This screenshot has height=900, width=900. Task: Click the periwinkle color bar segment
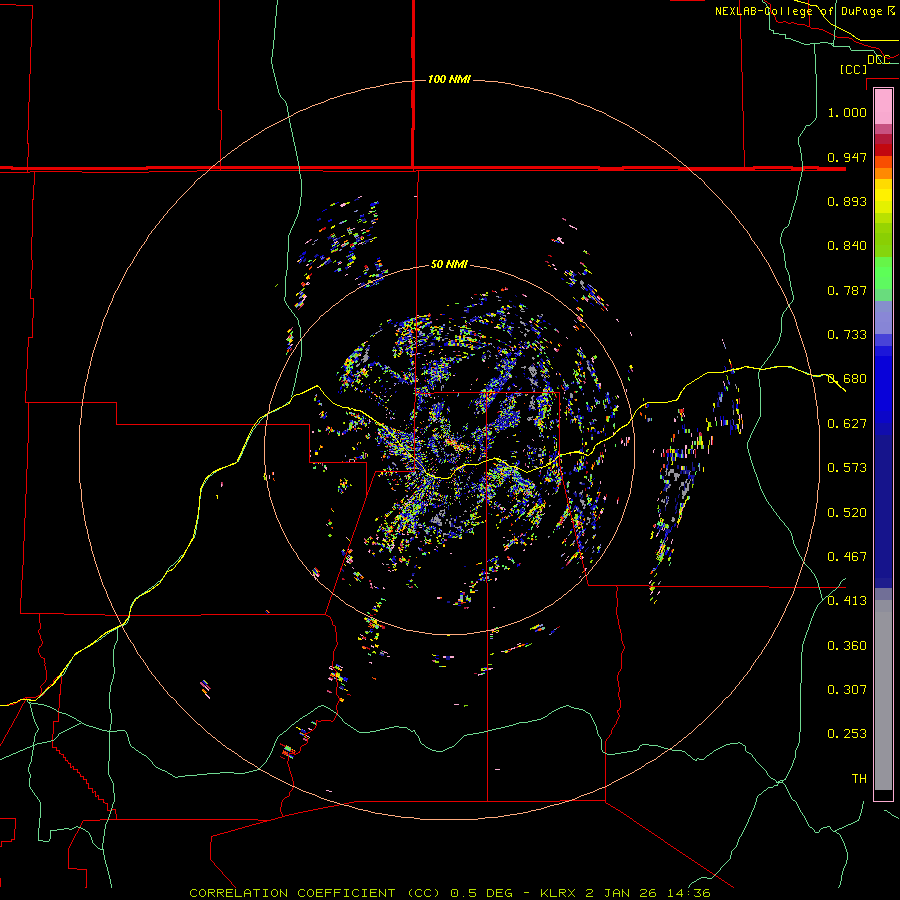pyautogui.click(x=883, y=318)
